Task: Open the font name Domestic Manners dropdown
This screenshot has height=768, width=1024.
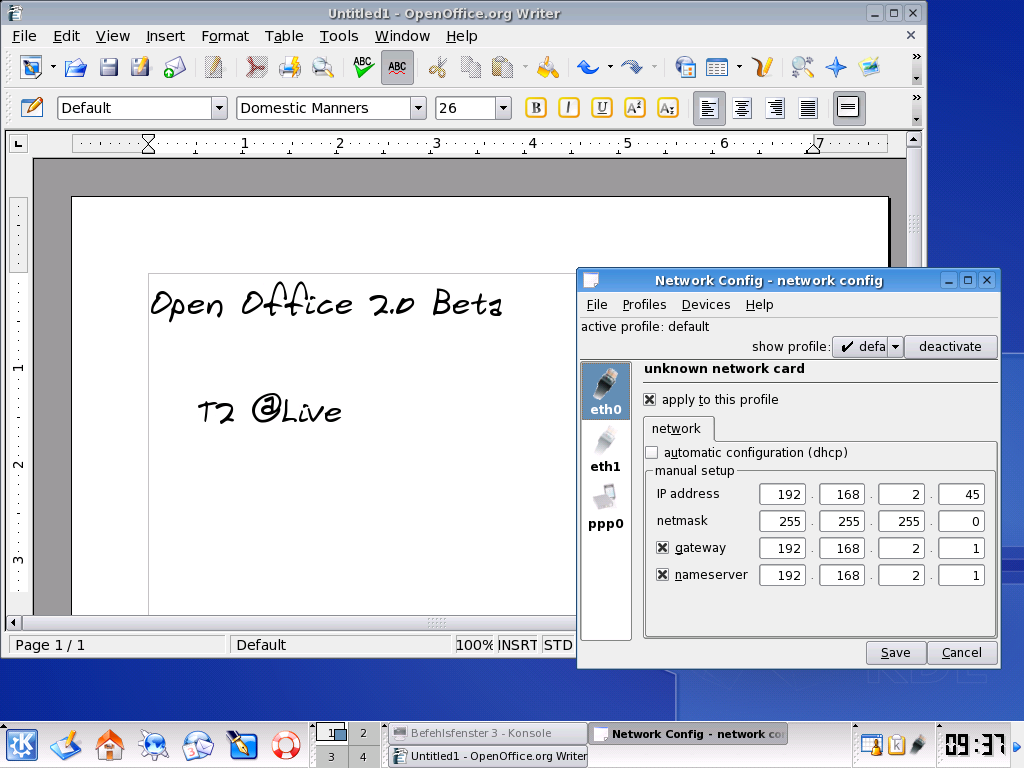Action: tap(419, 108)
